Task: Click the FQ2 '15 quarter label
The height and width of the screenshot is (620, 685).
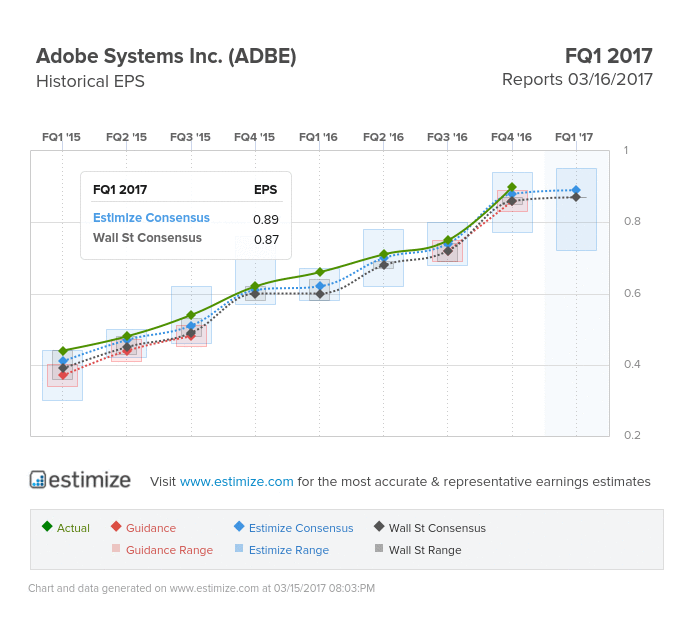Action: point(126,137)
